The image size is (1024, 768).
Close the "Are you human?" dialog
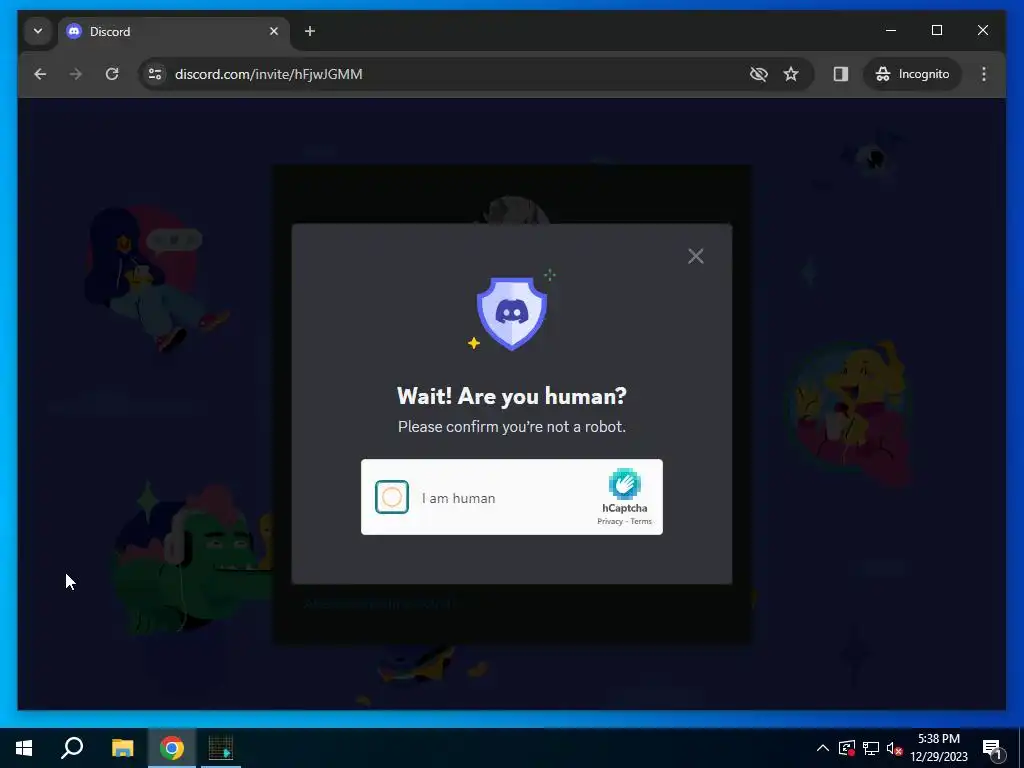click(696, 256)
